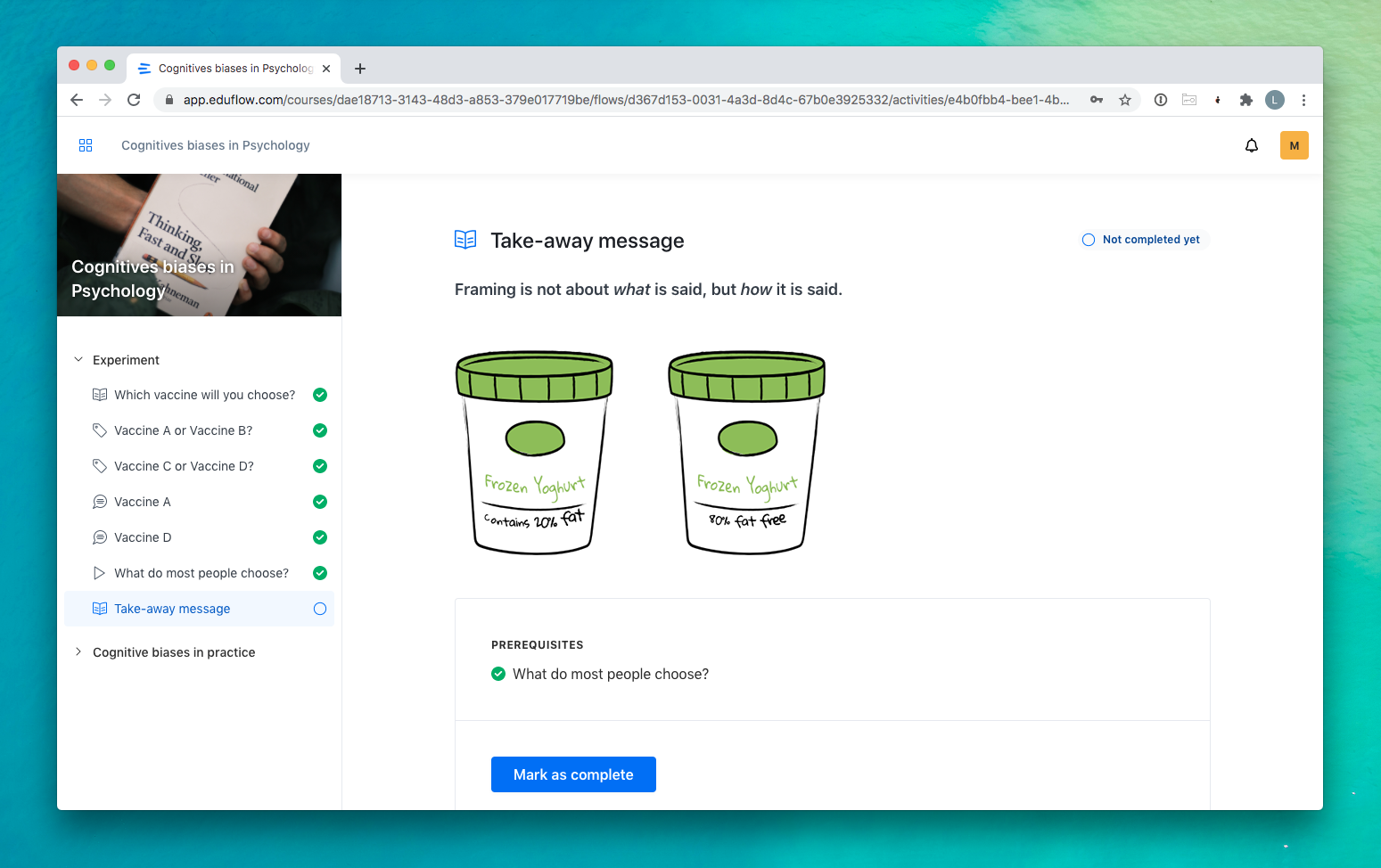
Task: Open the Vaccine A discussion
Action: (143, 502)
